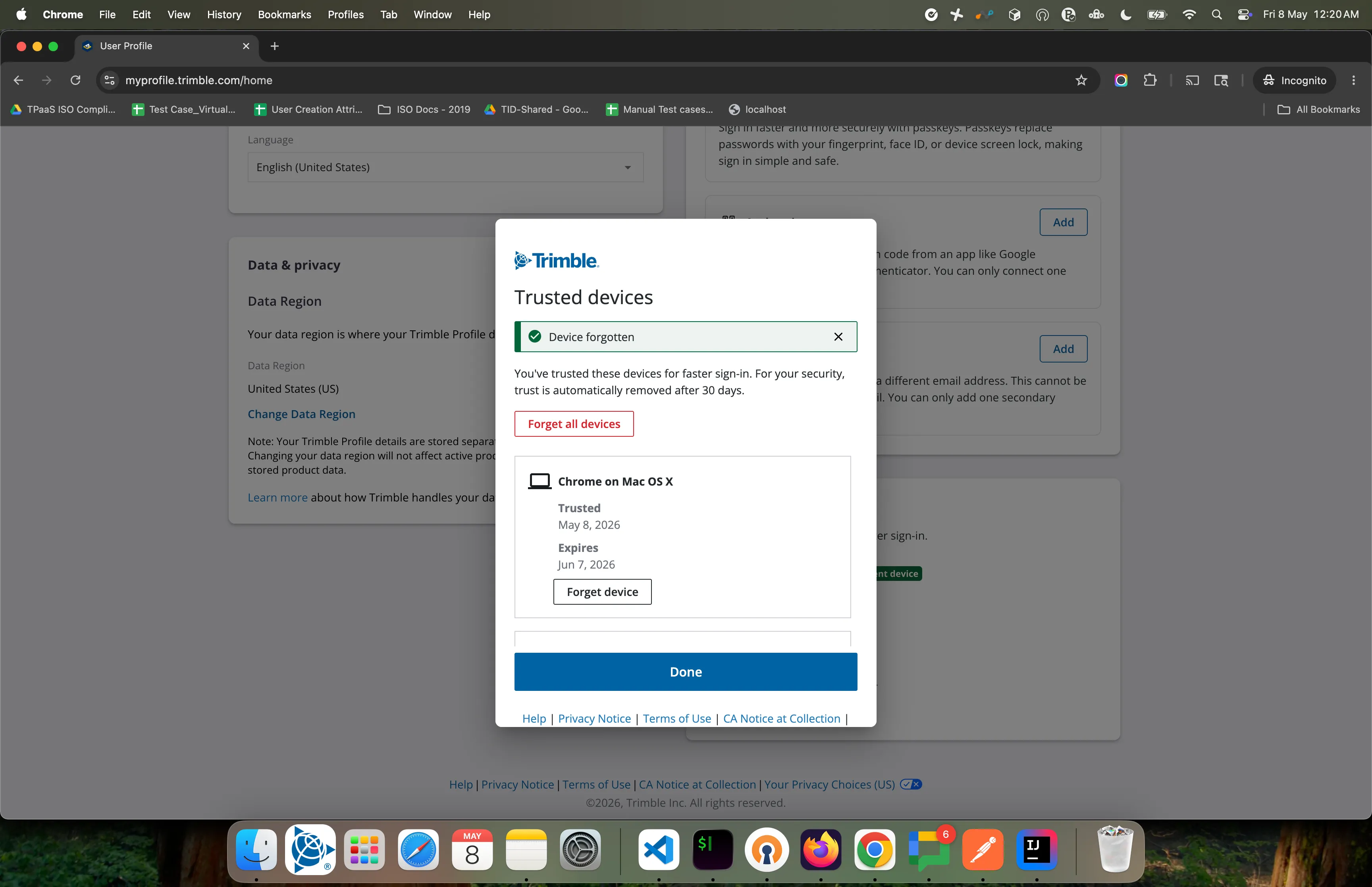This screenshot has height=887, width=1372.
Task: Open Visual Studio Code from Dock
Action: [x=659, y=850]
